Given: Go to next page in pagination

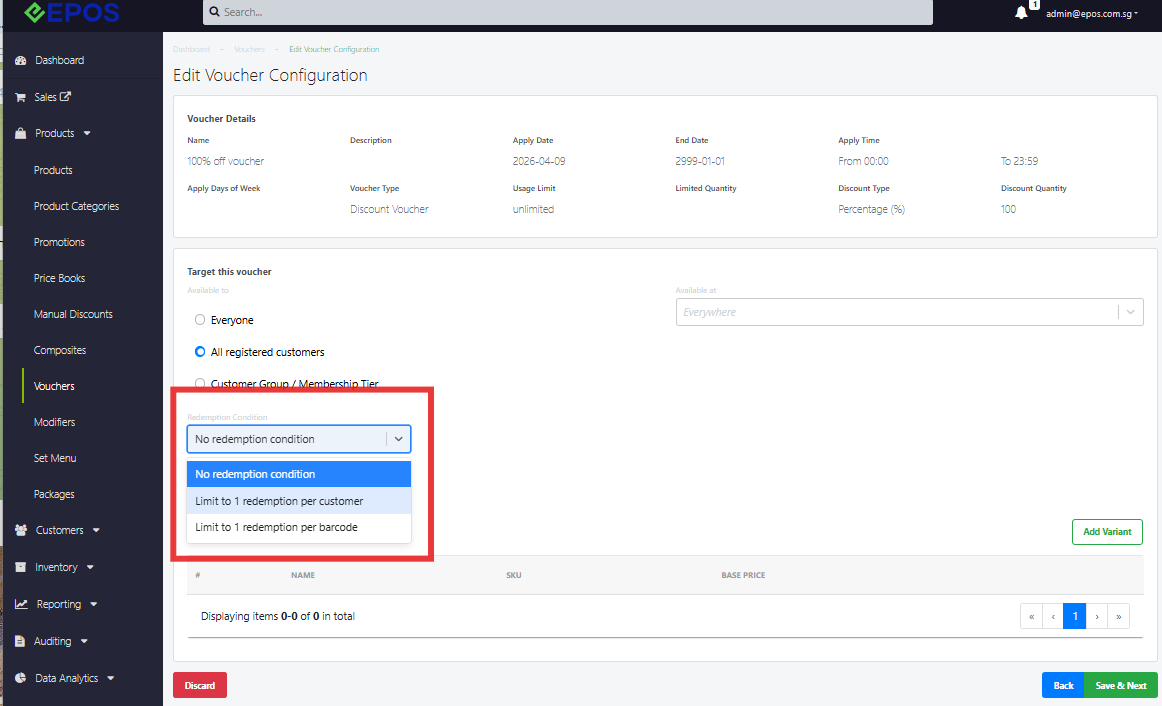Looking at the screenshot, I should pyautogui.click(x=1097, y=616).
